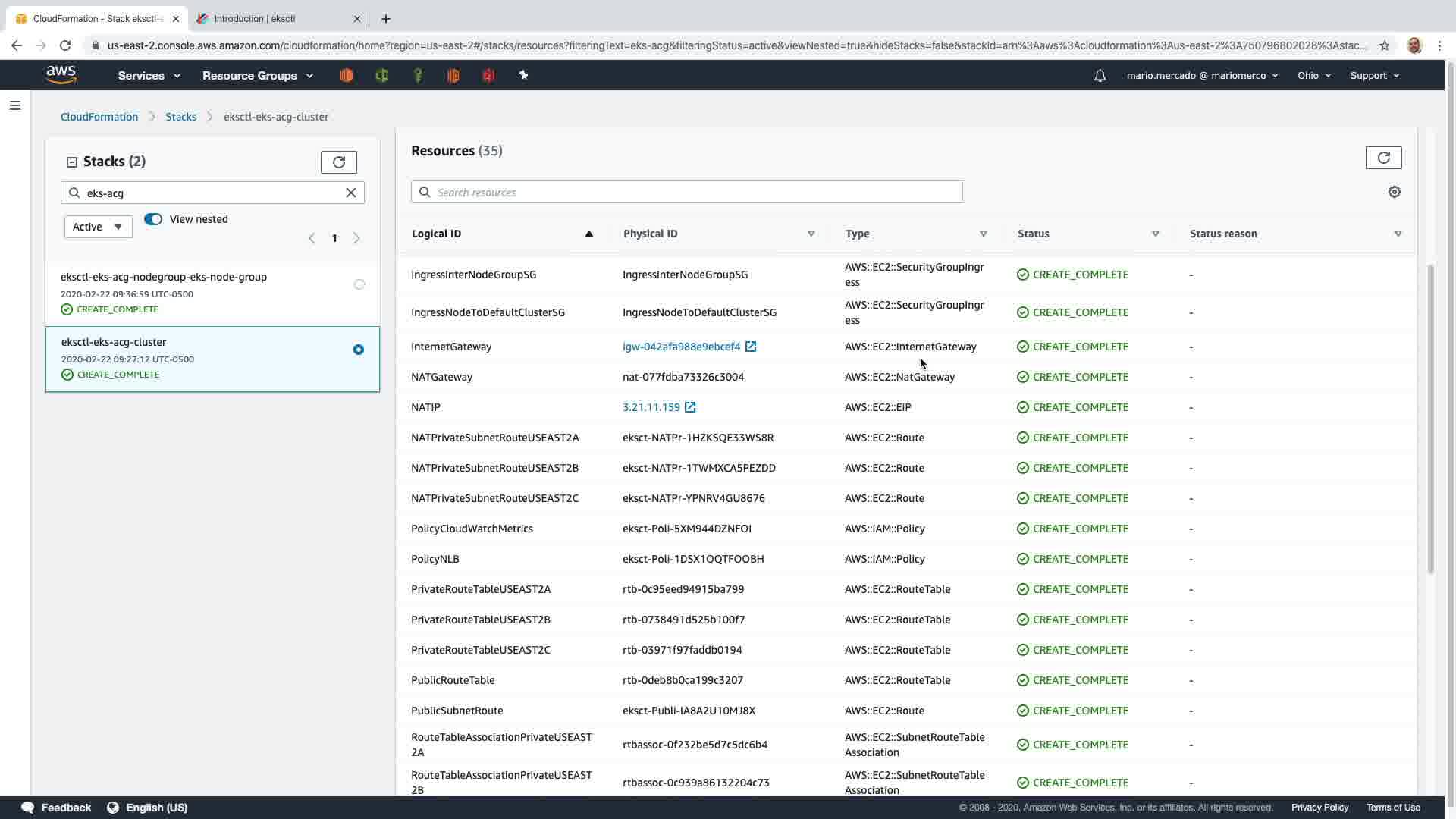Select the eksctl-eks-acg-cluster stack radio button
Viewport: 1456px width, 819px height.
coord(359,350)
